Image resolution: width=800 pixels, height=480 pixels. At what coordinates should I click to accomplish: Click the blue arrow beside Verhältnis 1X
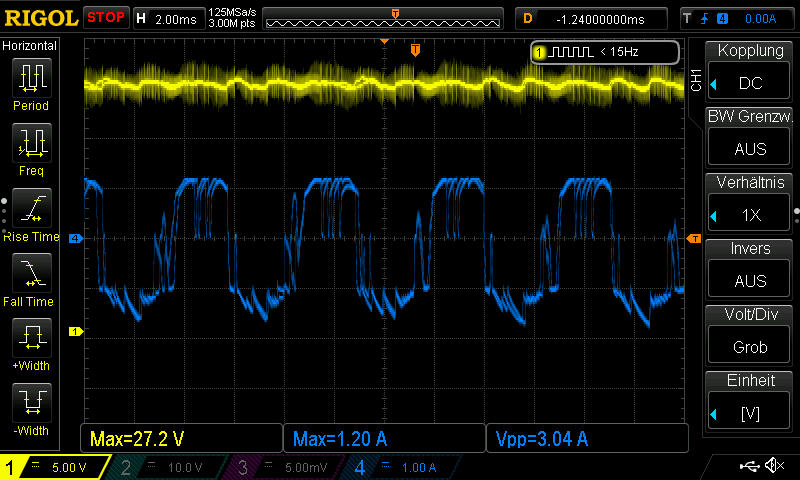[714, 216]
